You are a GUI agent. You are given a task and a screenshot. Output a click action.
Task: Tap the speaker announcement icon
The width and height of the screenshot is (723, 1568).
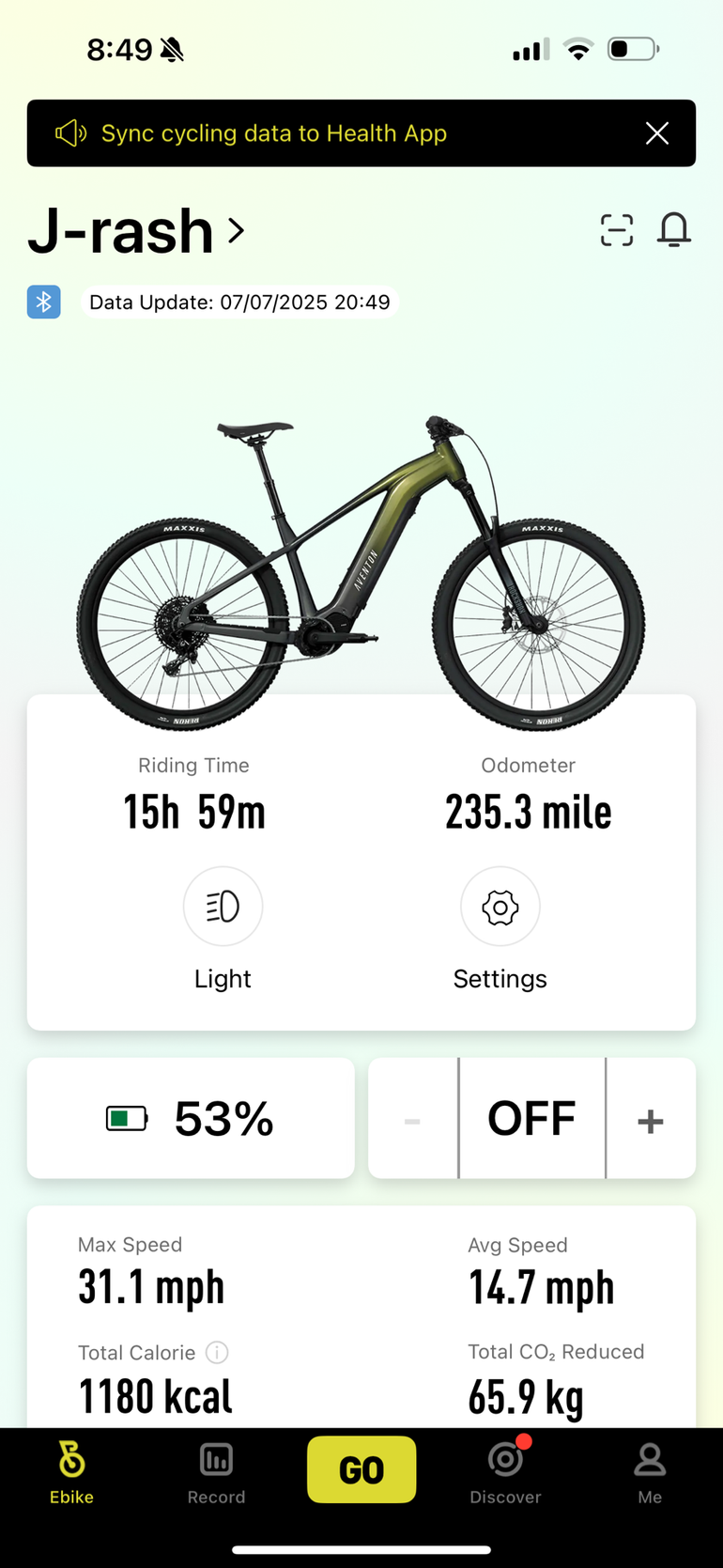click(70, 133)
